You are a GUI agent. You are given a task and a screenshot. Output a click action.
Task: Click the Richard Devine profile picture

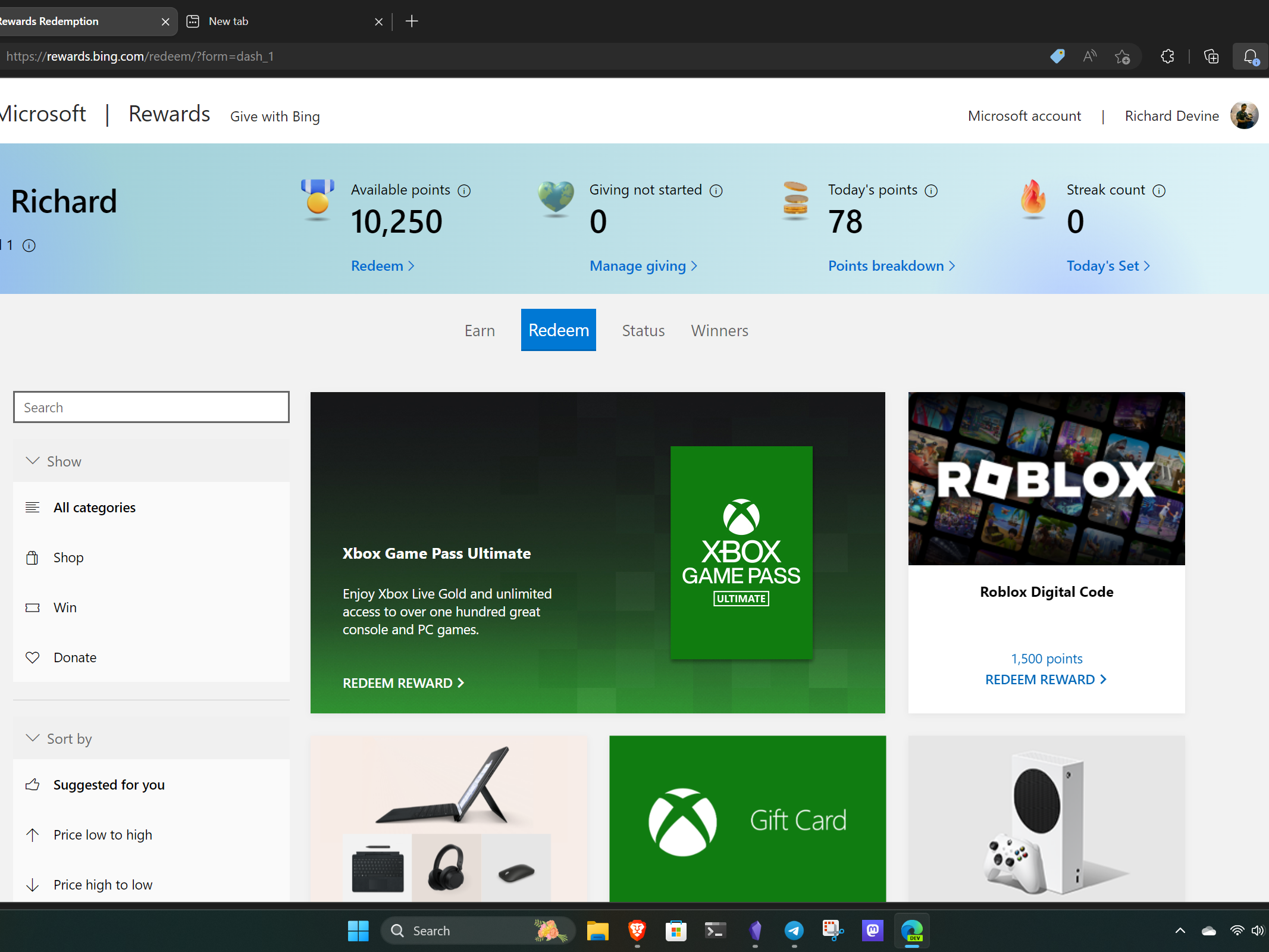pyautogui.click(x=1244, y=115)
